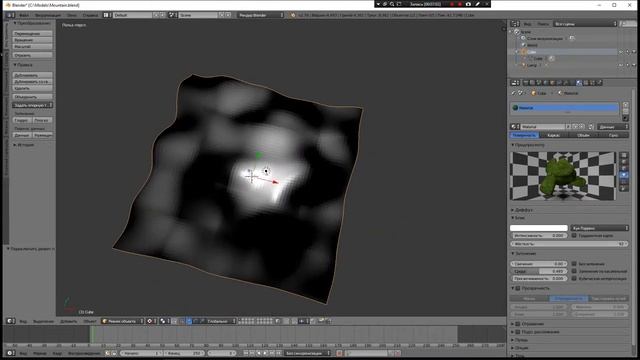Open the Режим объекта mode dropdown
The width and height of the screenshot is (640, 360).
(x=122, y=321)
